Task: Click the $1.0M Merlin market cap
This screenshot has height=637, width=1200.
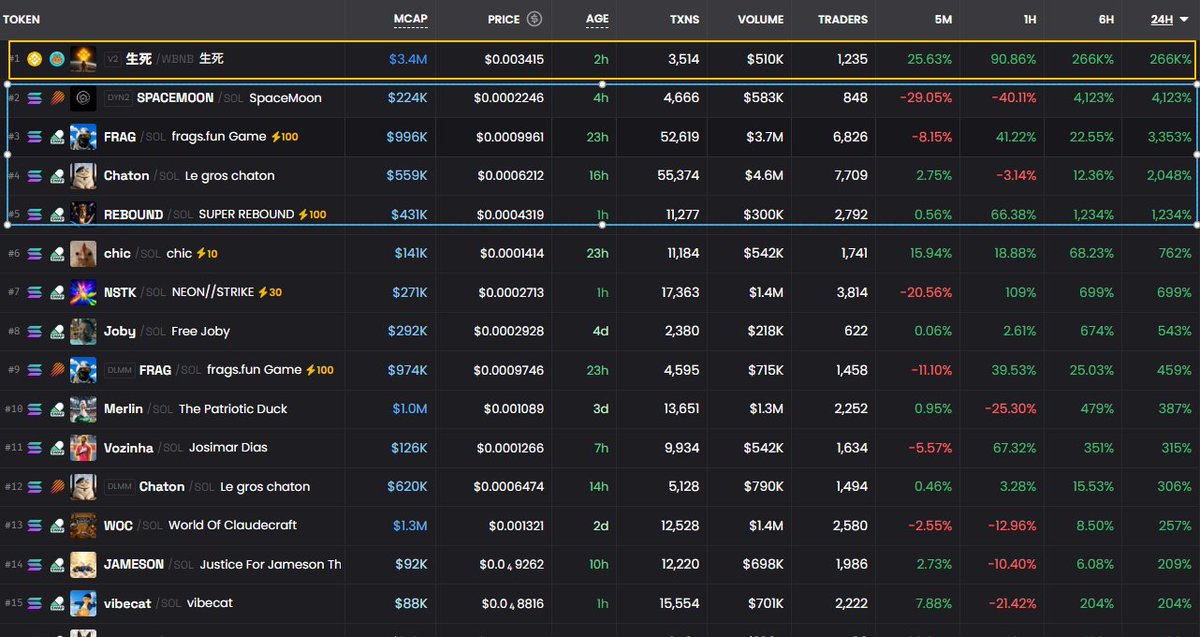Action: coord(409,409)
